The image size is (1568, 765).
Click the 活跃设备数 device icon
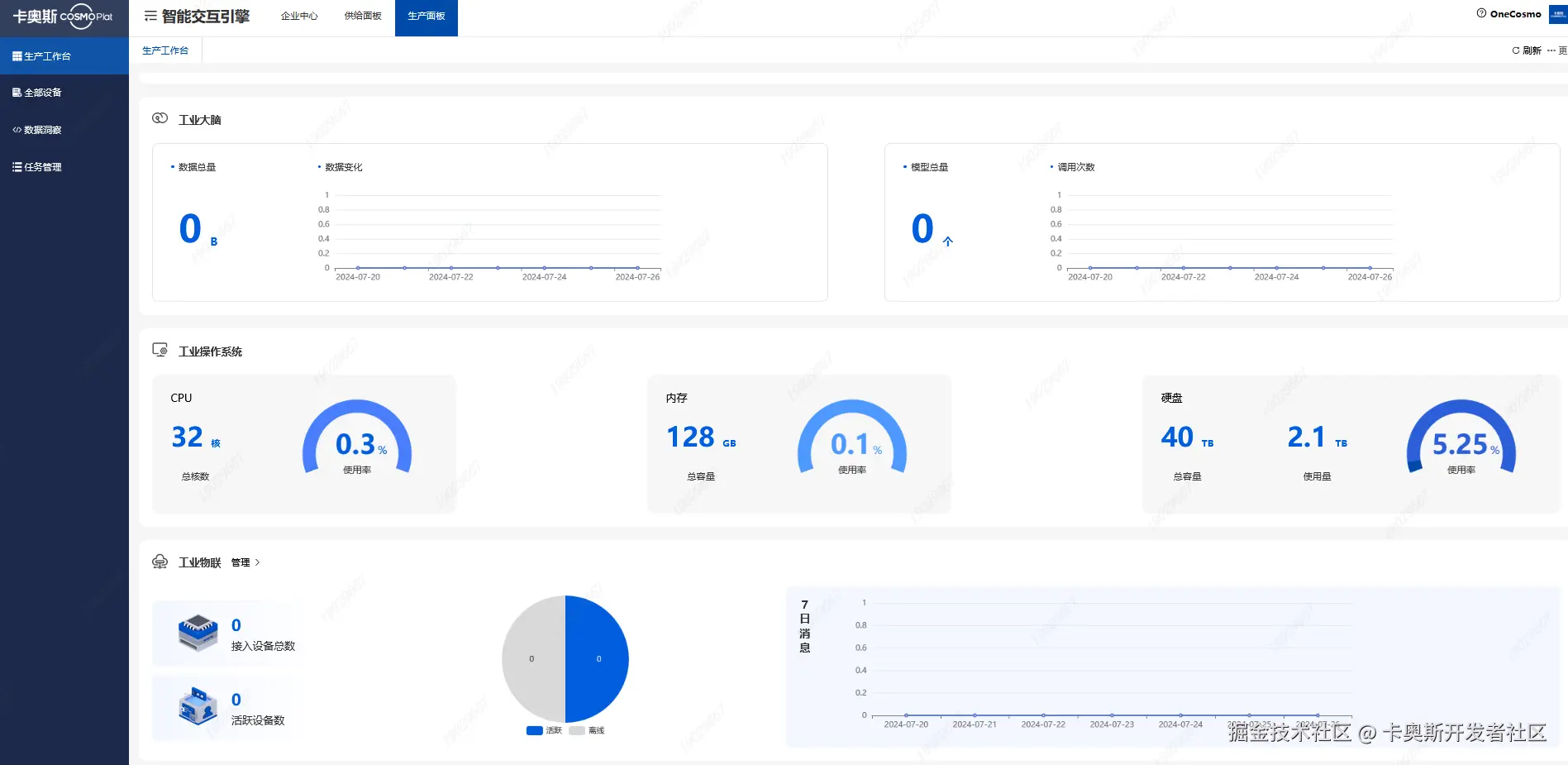(x=198, y=706)
